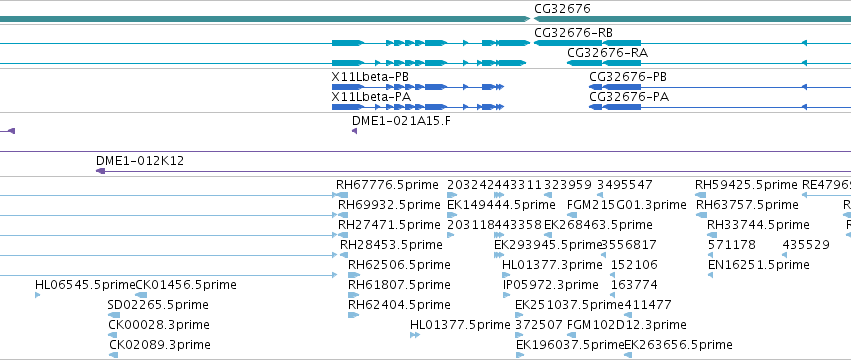851x360 pixels.
Task: Select the DME1-012K12 BAC label
Action: 140,161
